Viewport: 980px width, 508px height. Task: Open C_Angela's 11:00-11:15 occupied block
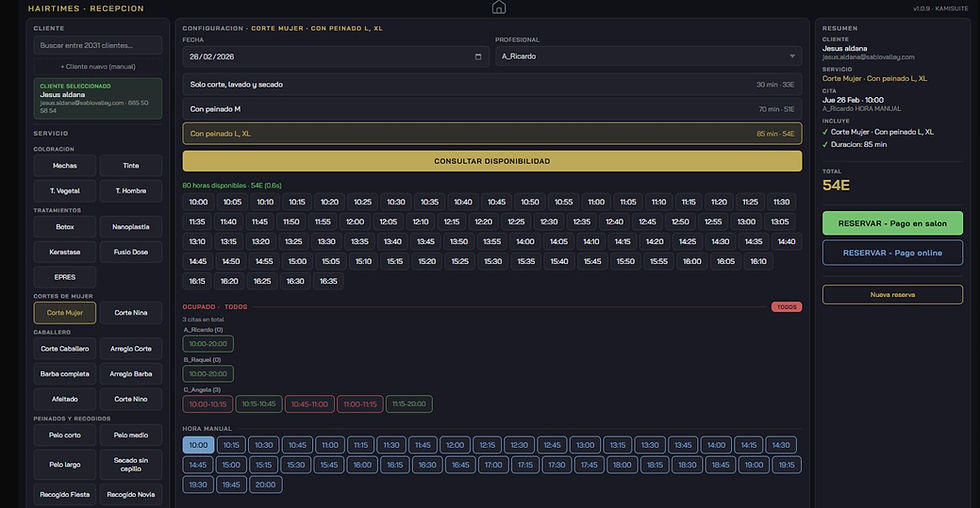pos(360,404)
